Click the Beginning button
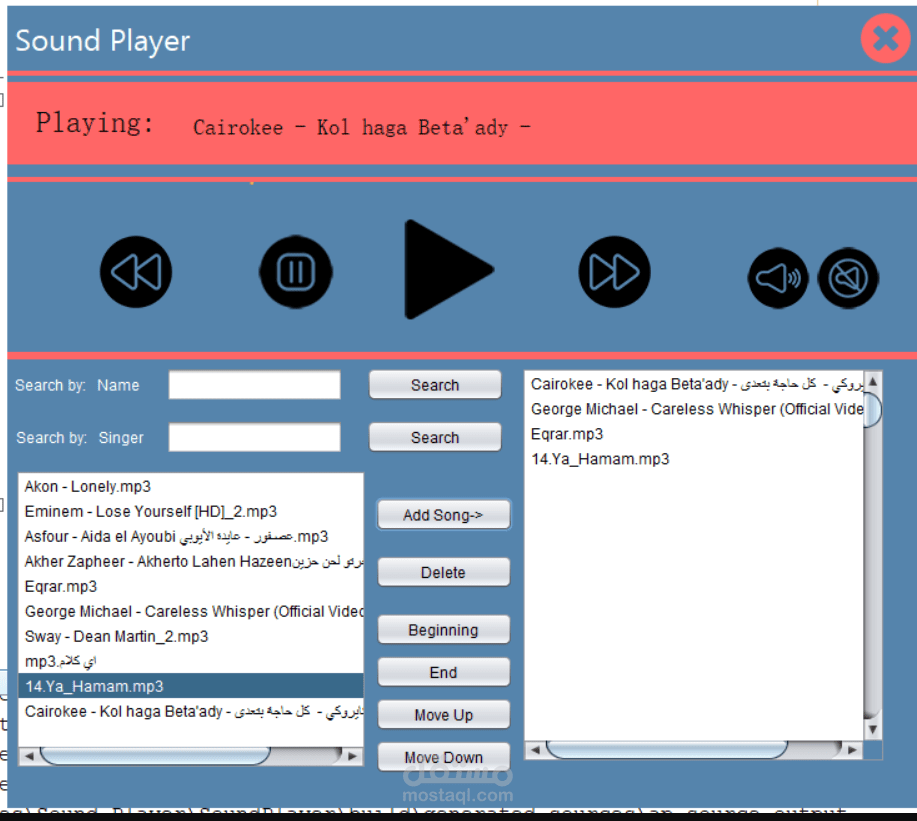Image resolution: width=917 pixels, height=821 pixels. pos(443,630)
